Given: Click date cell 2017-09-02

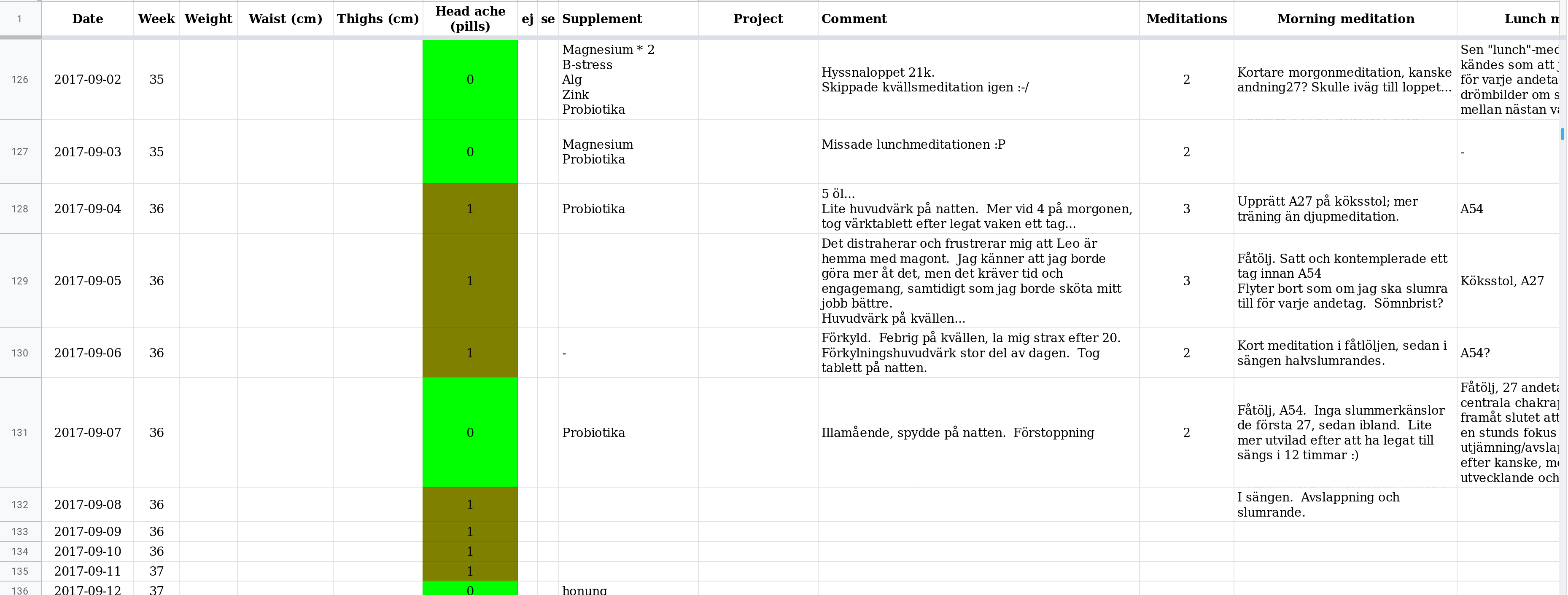Looking at the screenshot, I should 88,80.
